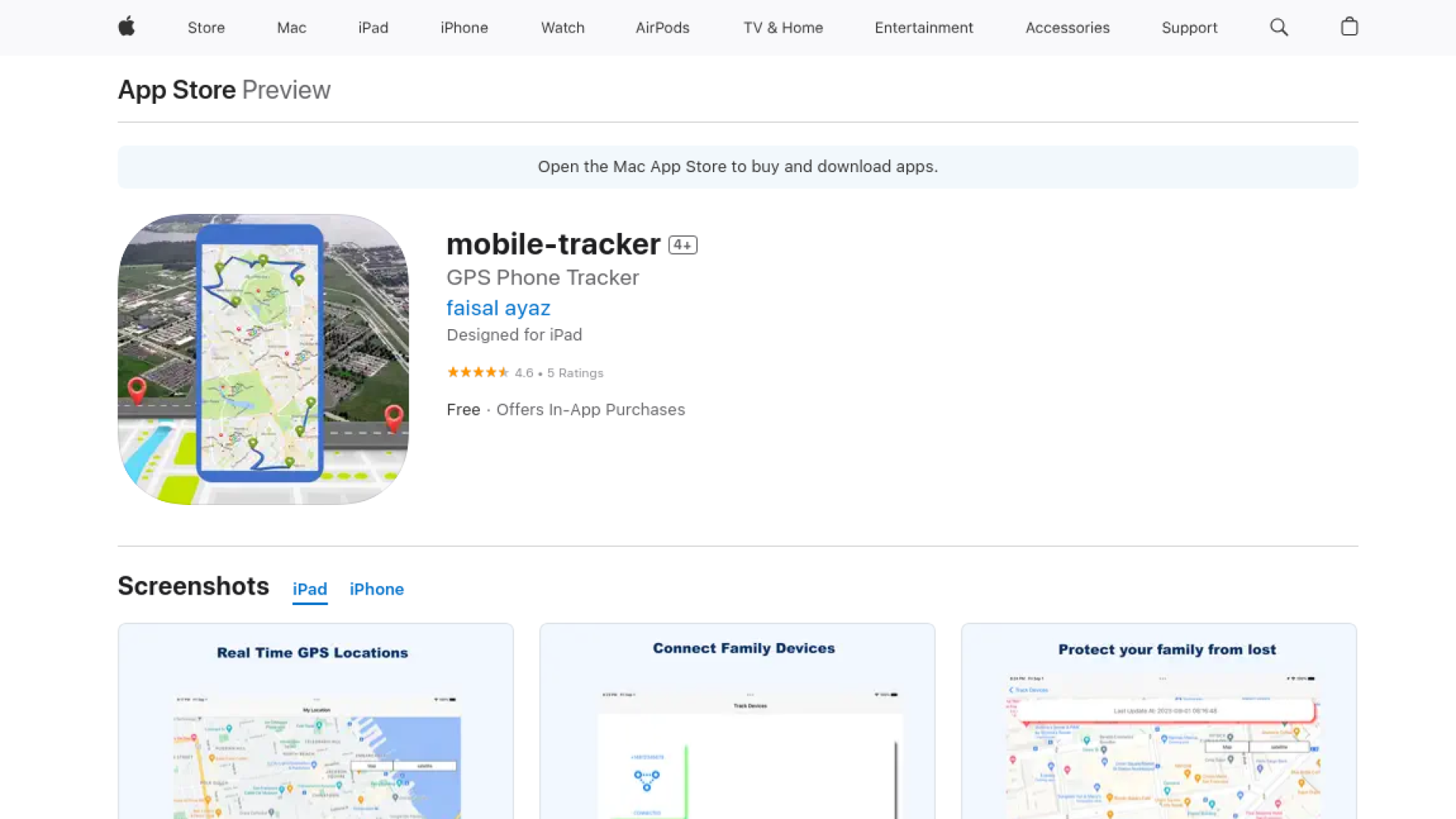Select the iPad screenshots tab
Image resolution: width=1456 pixels, height=819 pixels.
[309, 589]
